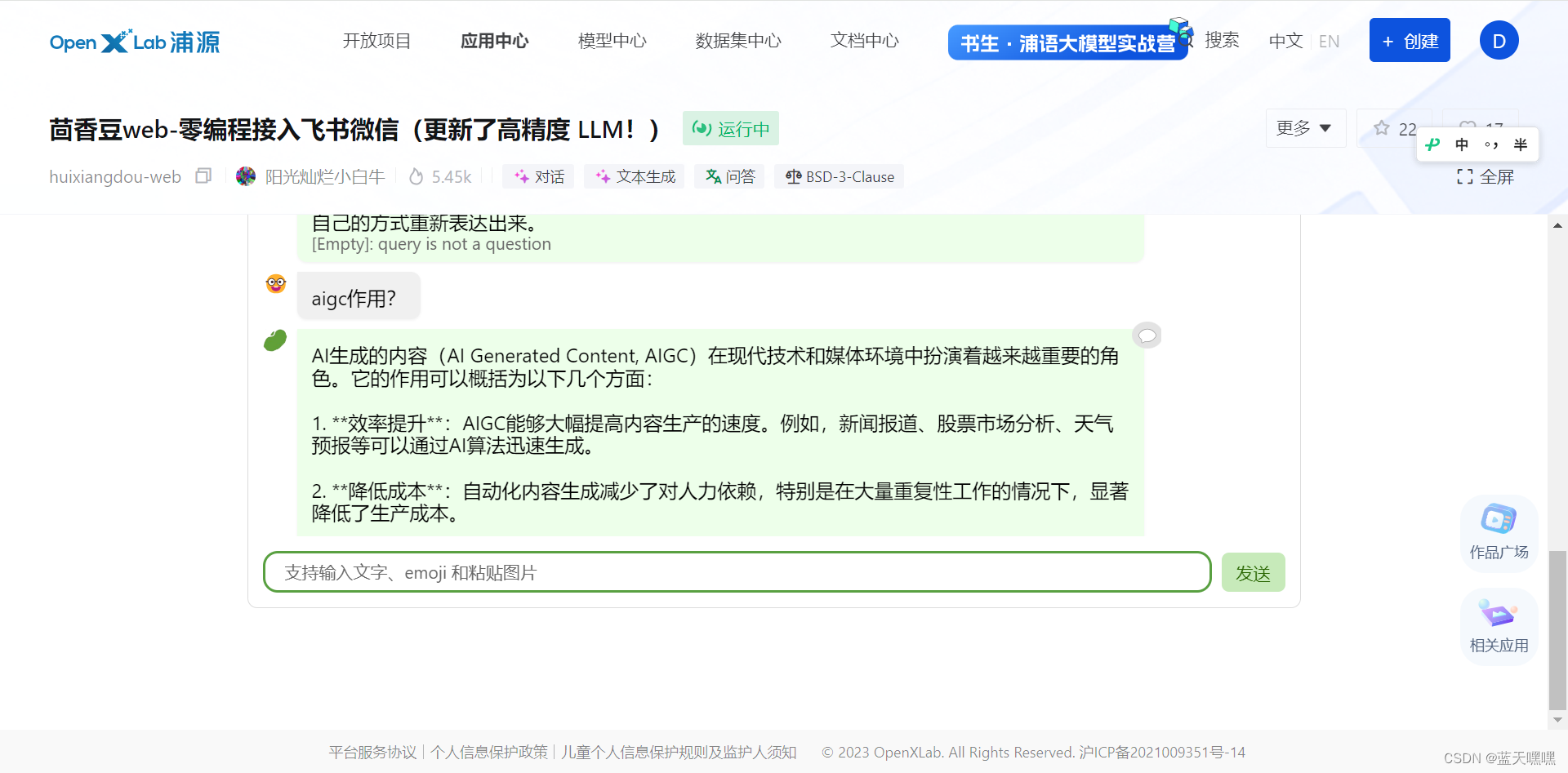Click the speech bubble icon on reply
Viewport: 1568px width, 773px height.
(1147, 335)
